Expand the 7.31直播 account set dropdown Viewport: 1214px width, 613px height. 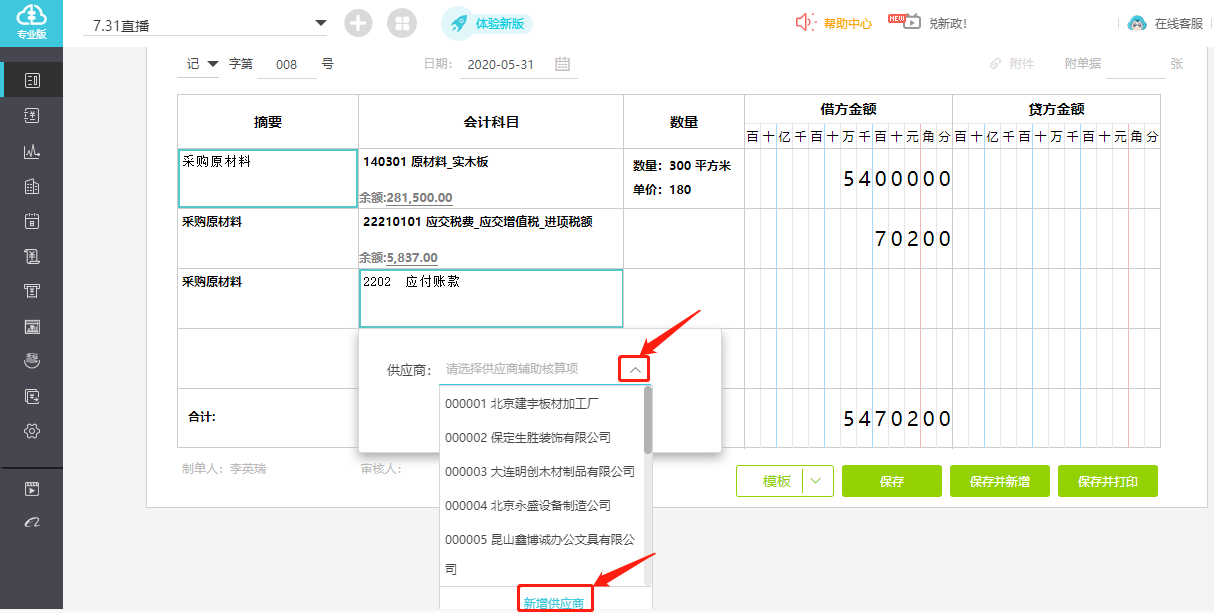(320, 22)
